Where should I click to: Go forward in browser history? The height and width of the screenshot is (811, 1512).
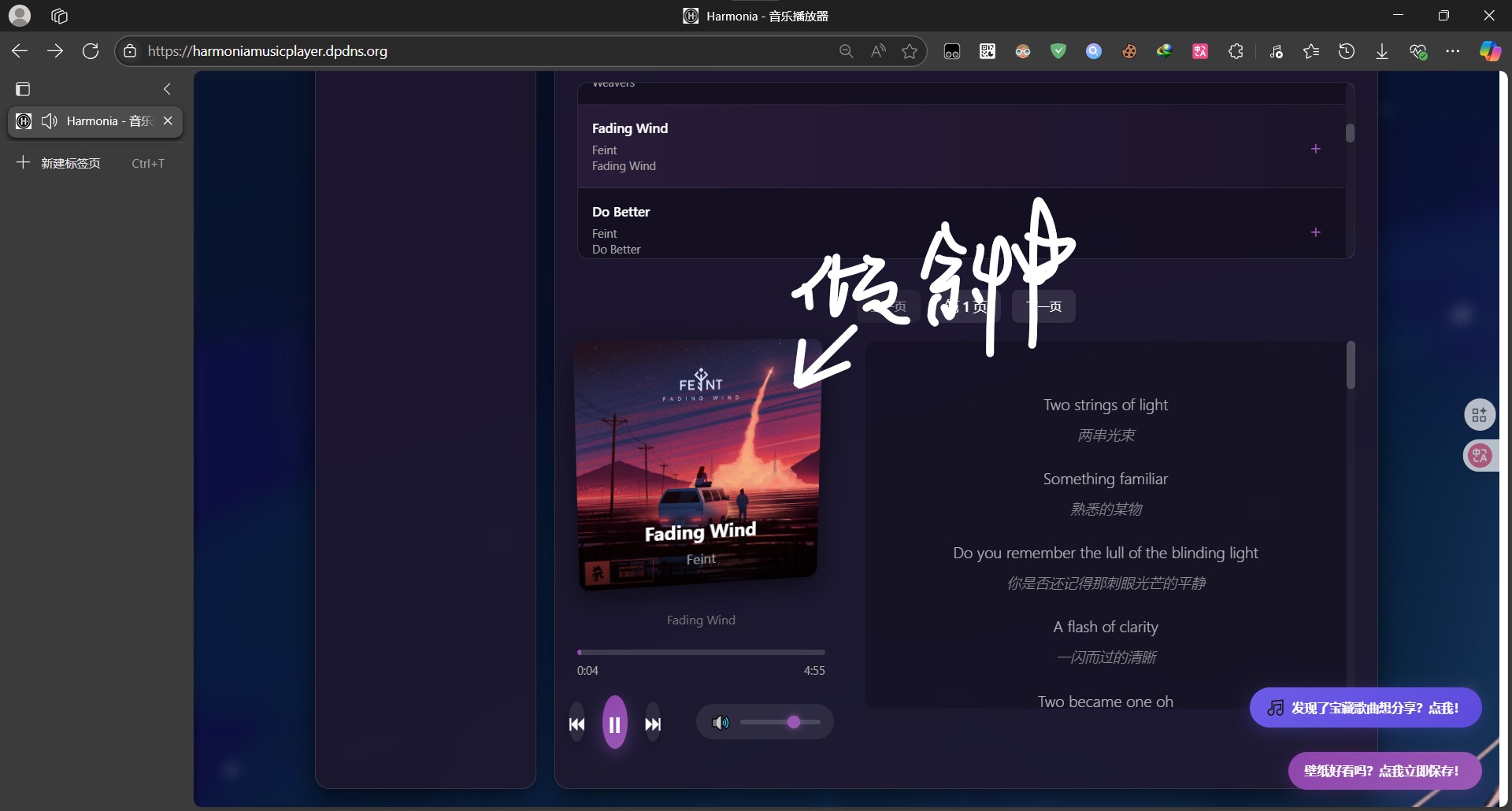coord(55,51)
